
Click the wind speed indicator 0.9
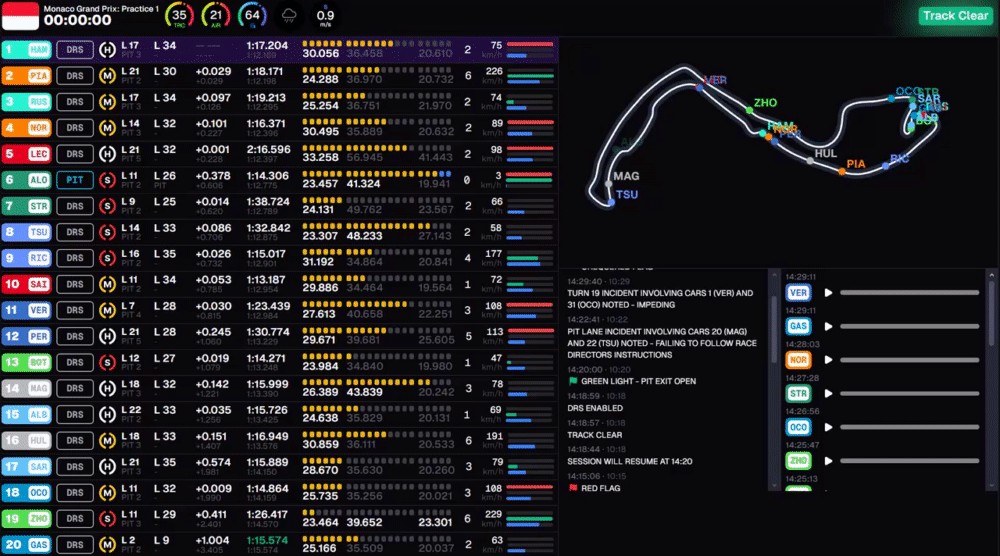coord(325,15)
